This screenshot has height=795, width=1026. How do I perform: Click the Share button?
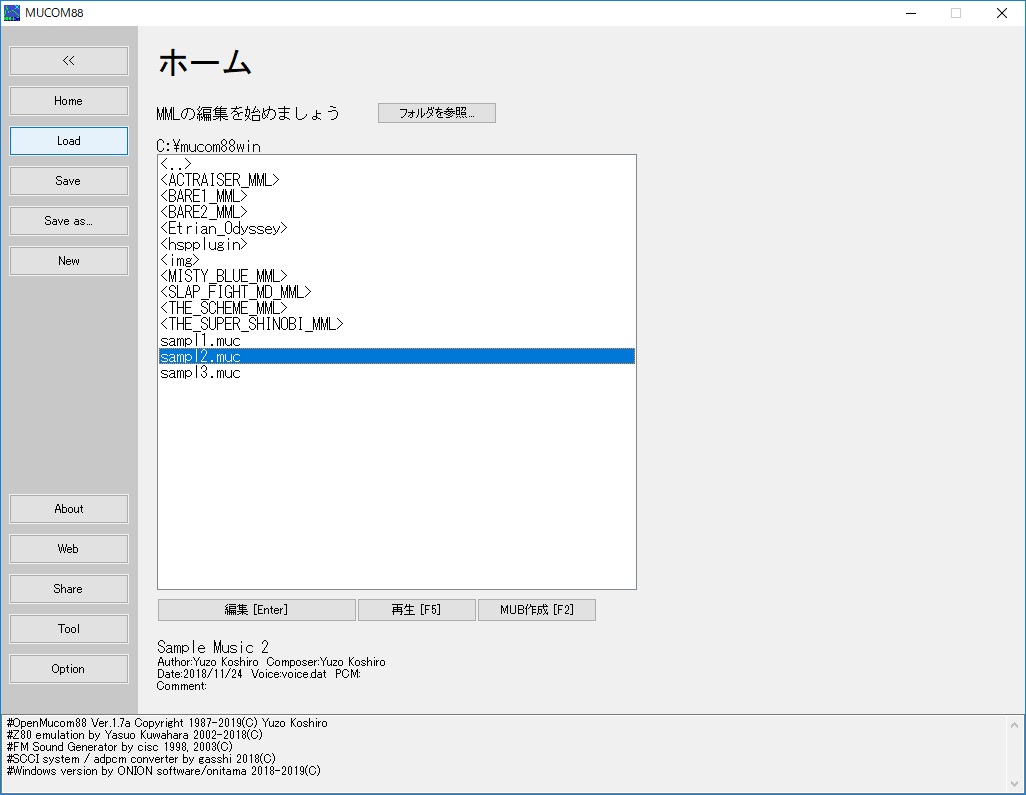(x=69, y=588)
